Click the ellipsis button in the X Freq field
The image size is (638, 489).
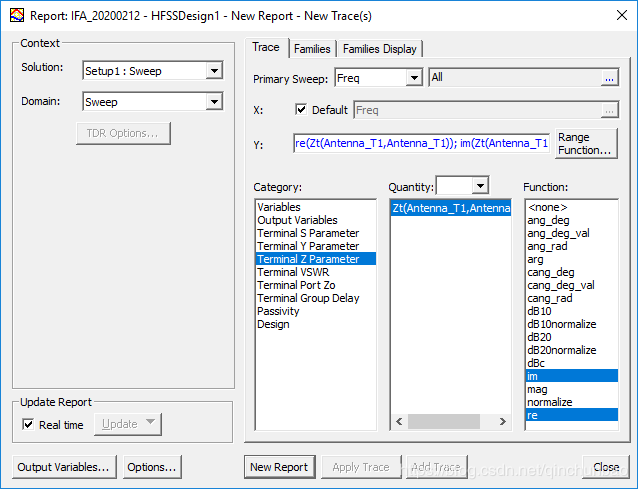[x=609, y=110]
